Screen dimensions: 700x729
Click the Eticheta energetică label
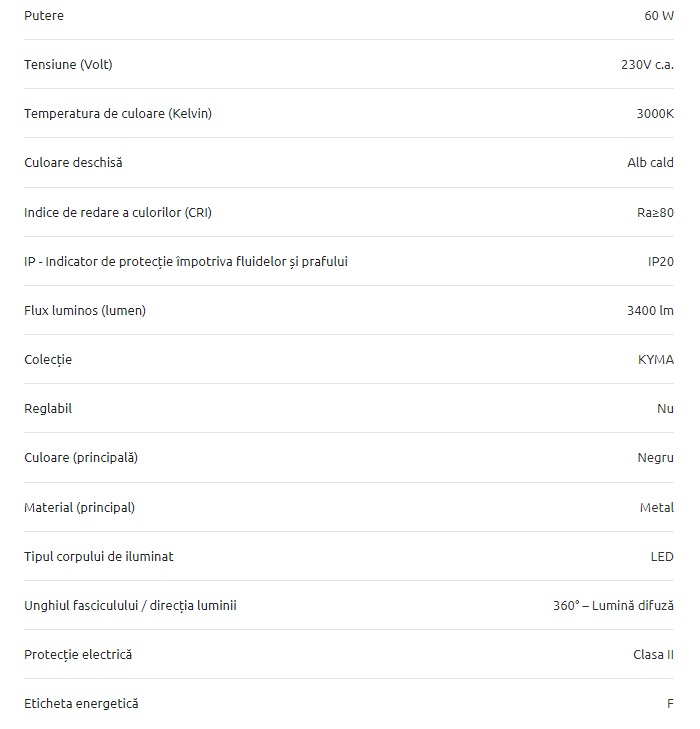(81, 703)
